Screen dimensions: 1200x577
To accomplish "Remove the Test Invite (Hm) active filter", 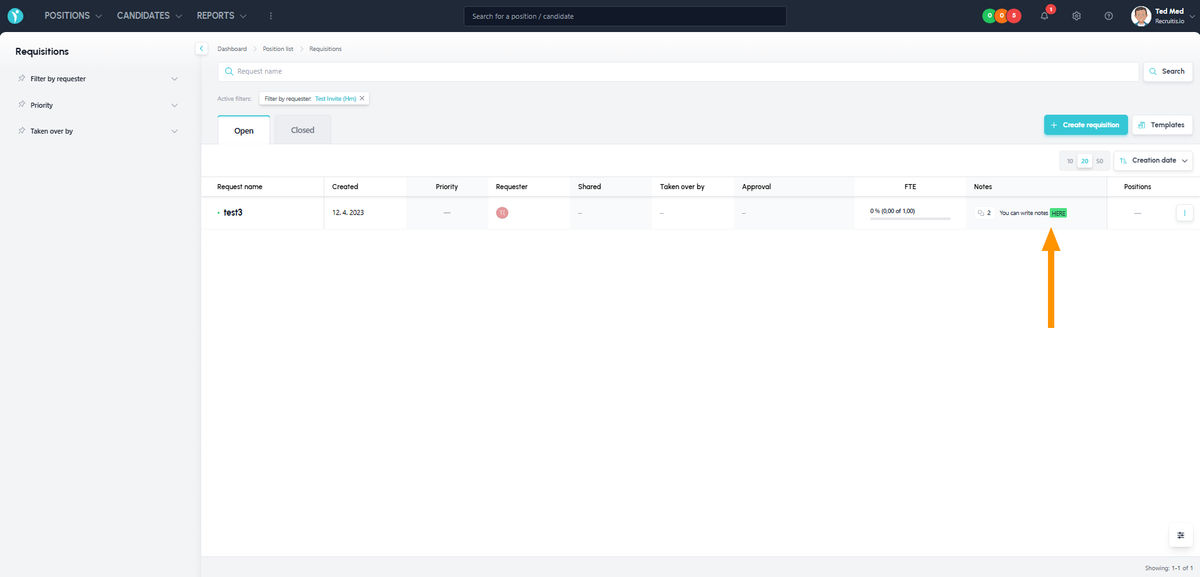I will tap(362, 98).
